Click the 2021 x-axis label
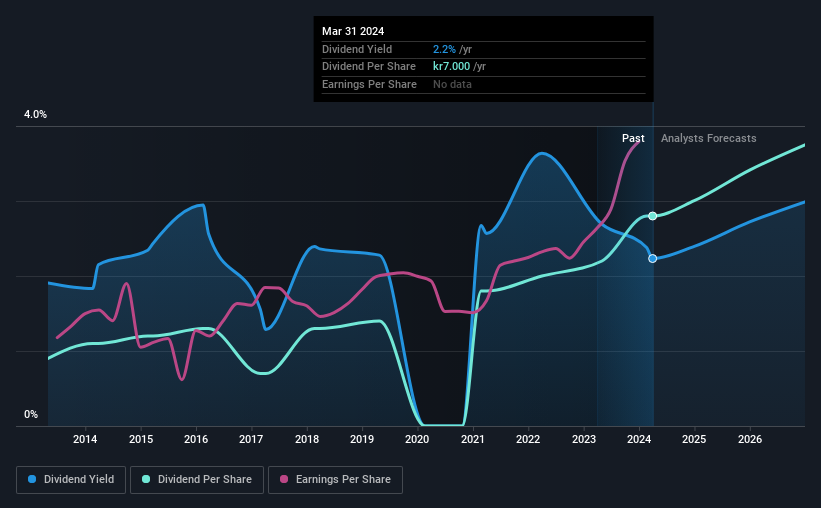This screenshot has height=508, width=821. pos(472,439)
